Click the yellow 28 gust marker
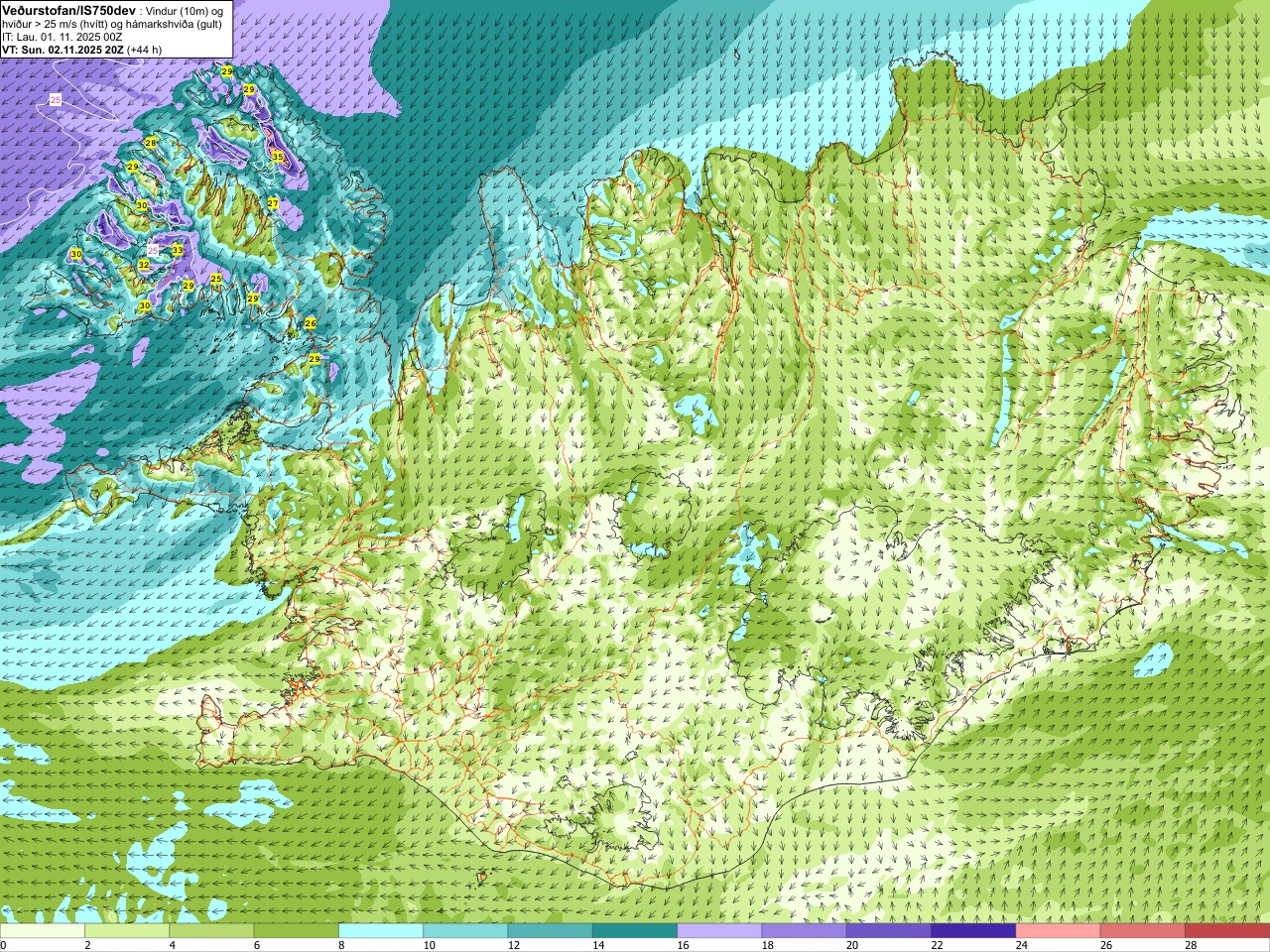The width and height of the screenshot is (1270, 952). click(x=151, y=143)
